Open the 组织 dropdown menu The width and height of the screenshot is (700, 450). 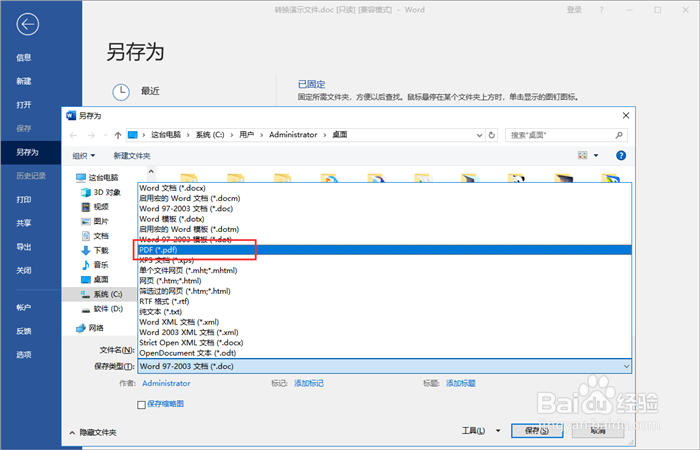click(83, 155)
